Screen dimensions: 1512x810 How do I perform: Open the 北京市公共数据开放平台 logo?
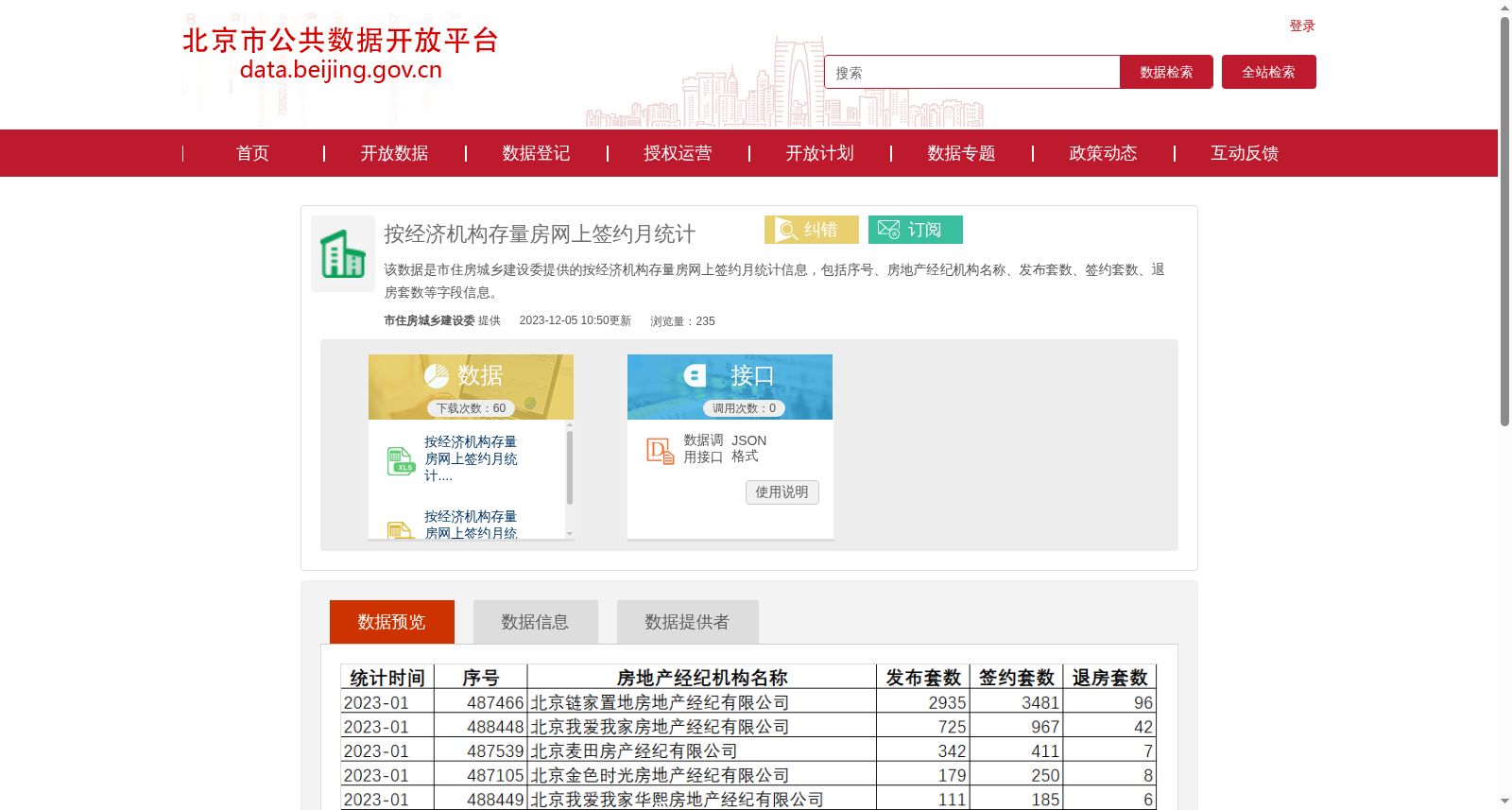[x=340, y=54]
